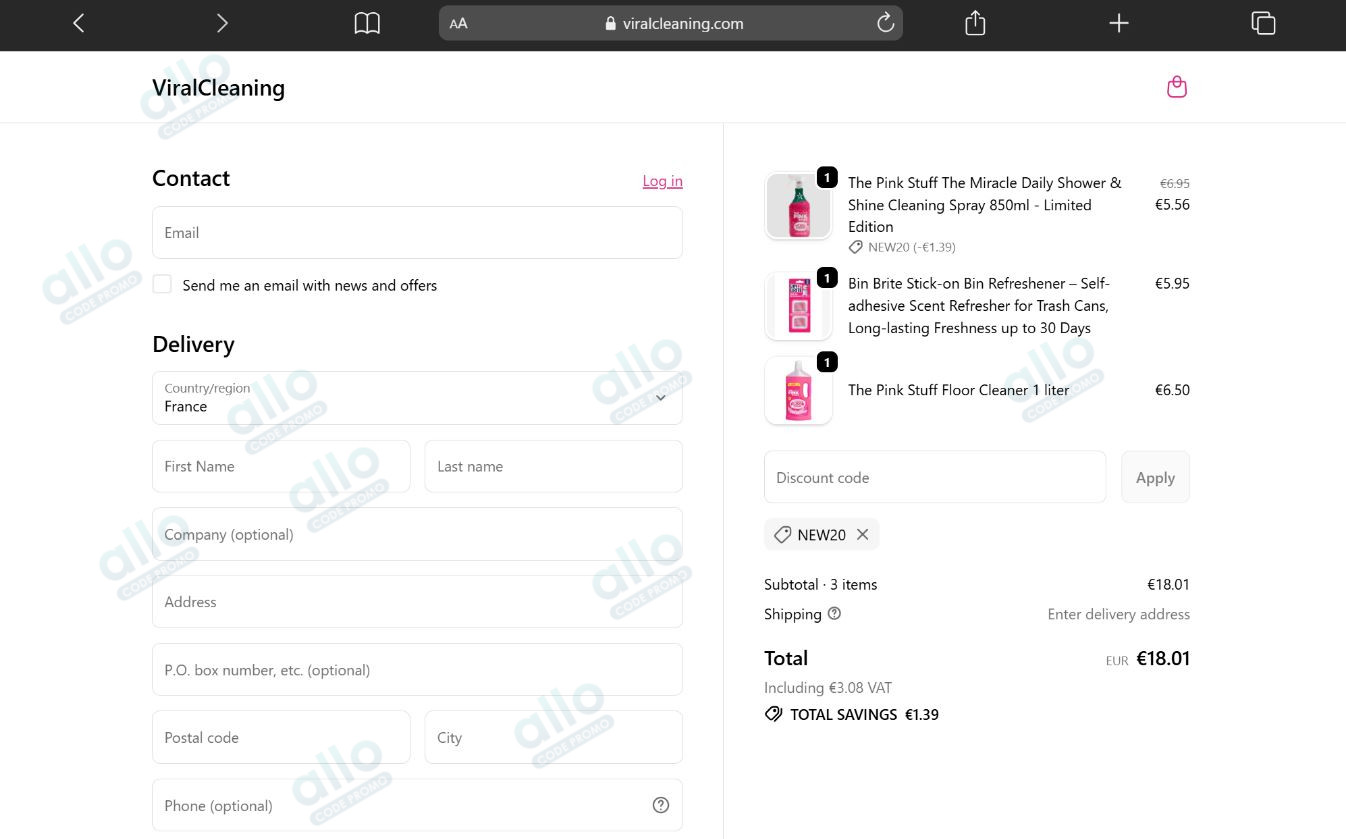
Task: Click the ViralCleaning store logo
Action: pyautogui.click(x=218, y=88)
